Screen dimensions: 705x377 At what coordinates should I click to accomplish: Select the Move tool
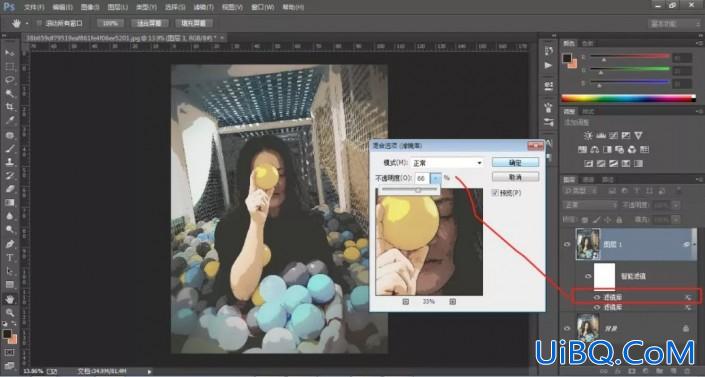pyautogui.click(x=9, y=53)
